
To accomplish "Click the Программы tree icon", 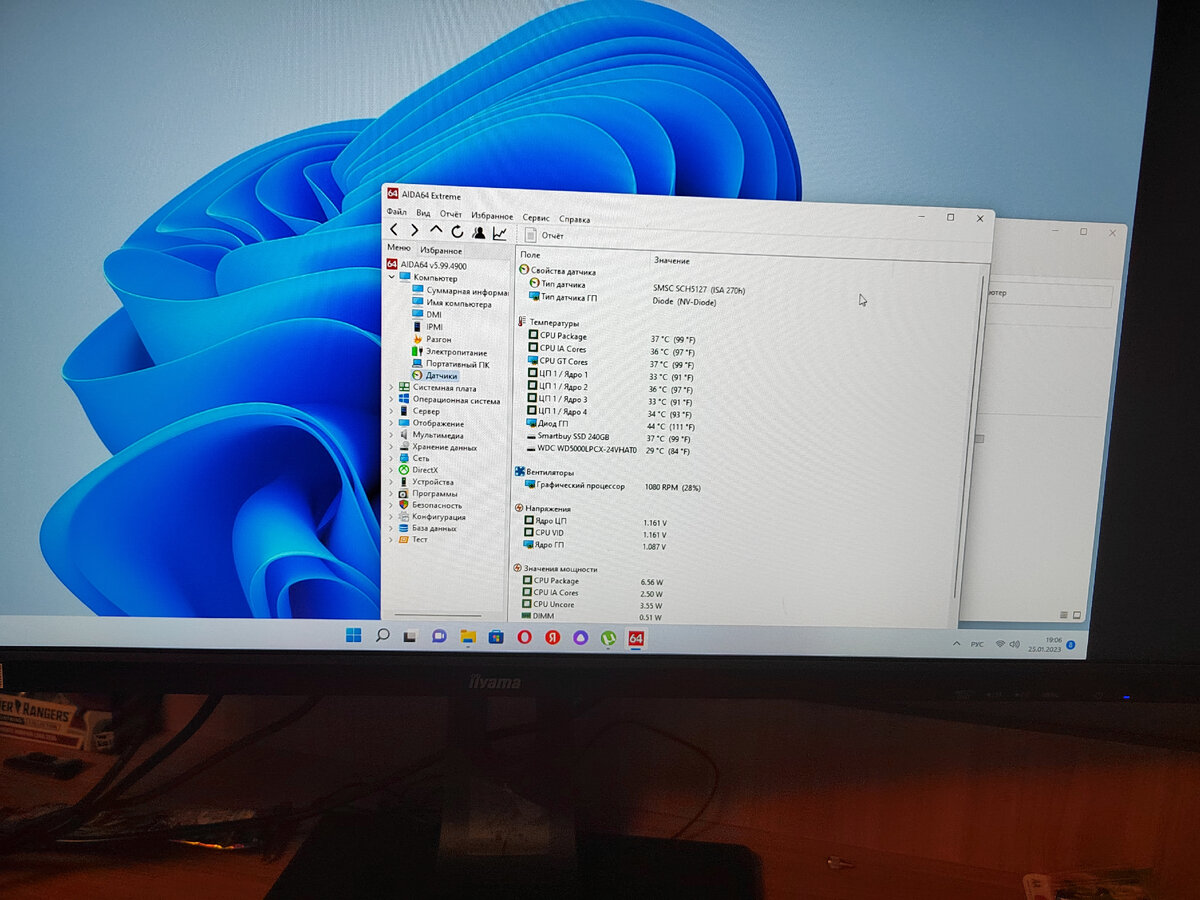I will pos(403,493).
